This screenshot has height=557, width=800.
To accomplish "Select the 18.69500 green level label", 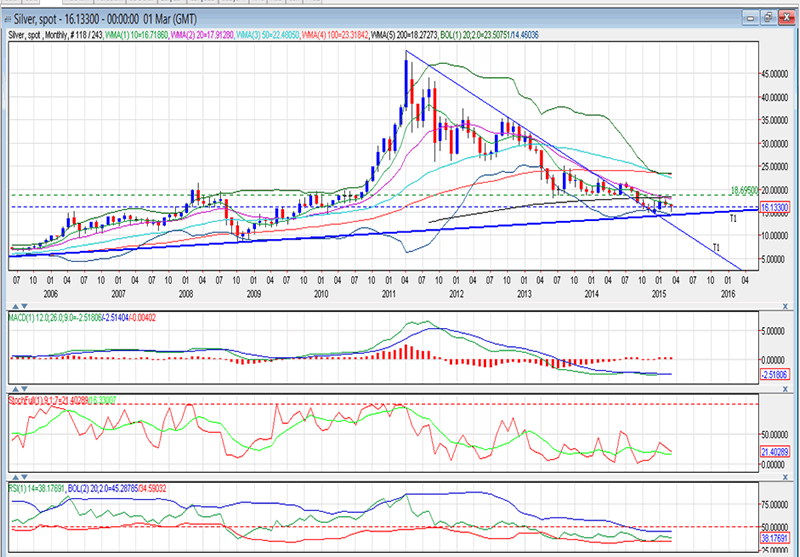I will click(x=740, y=189).
